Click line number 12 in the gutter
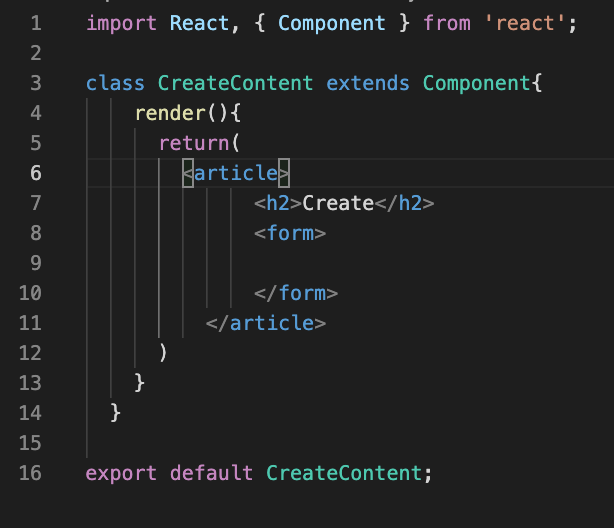 click(x=30, y=353)
